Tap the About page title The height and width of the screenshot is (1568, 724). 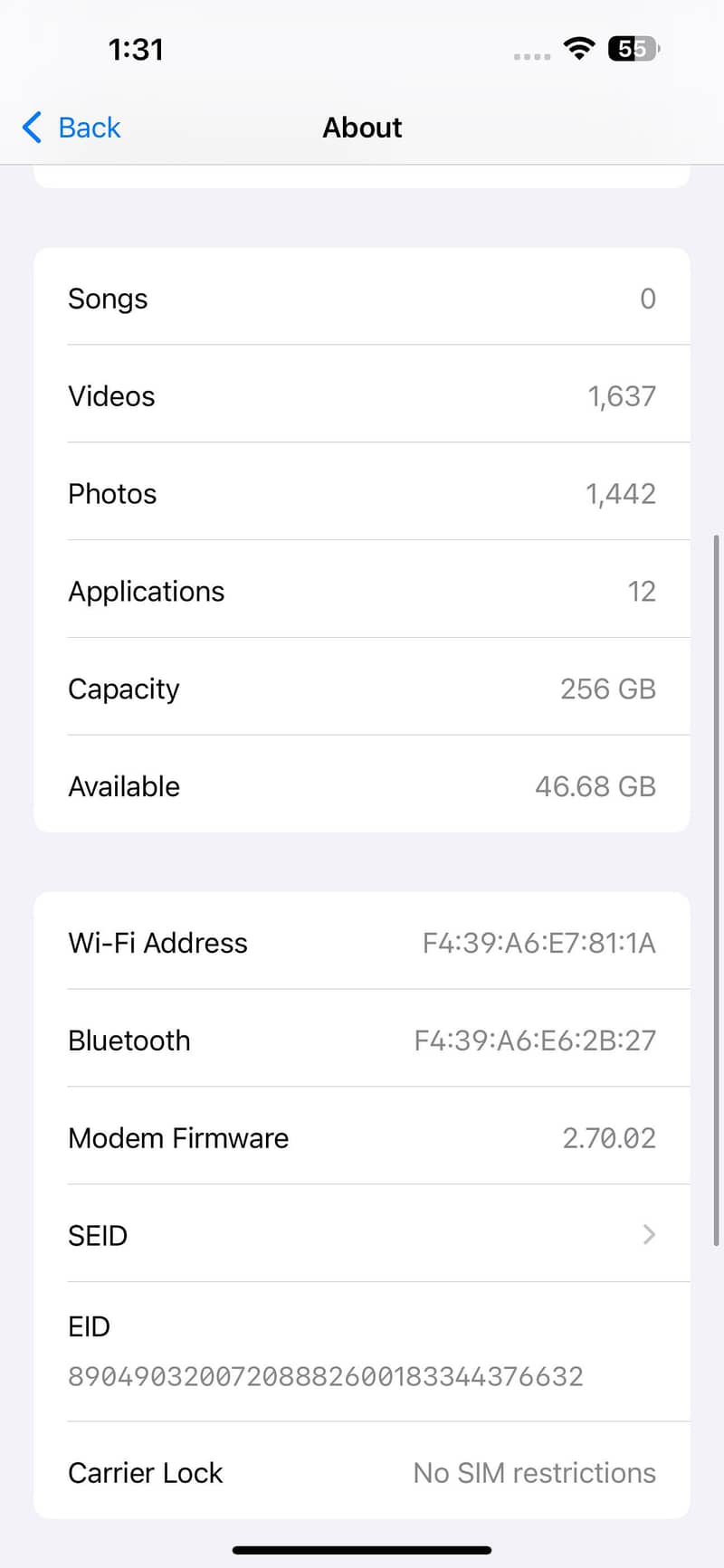pos(362,128)
